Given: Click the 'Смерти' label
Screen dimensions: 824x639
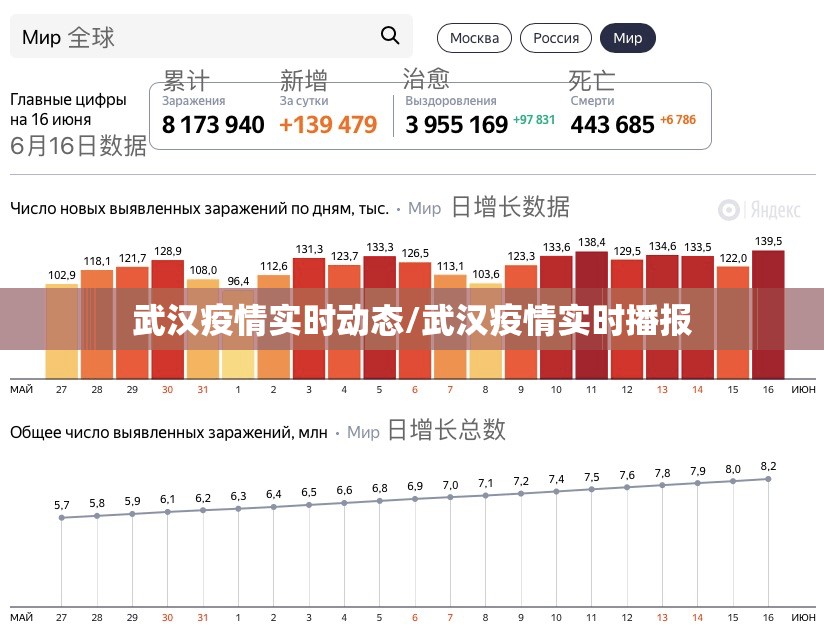Looking at the screenshot, I should 592,101.
